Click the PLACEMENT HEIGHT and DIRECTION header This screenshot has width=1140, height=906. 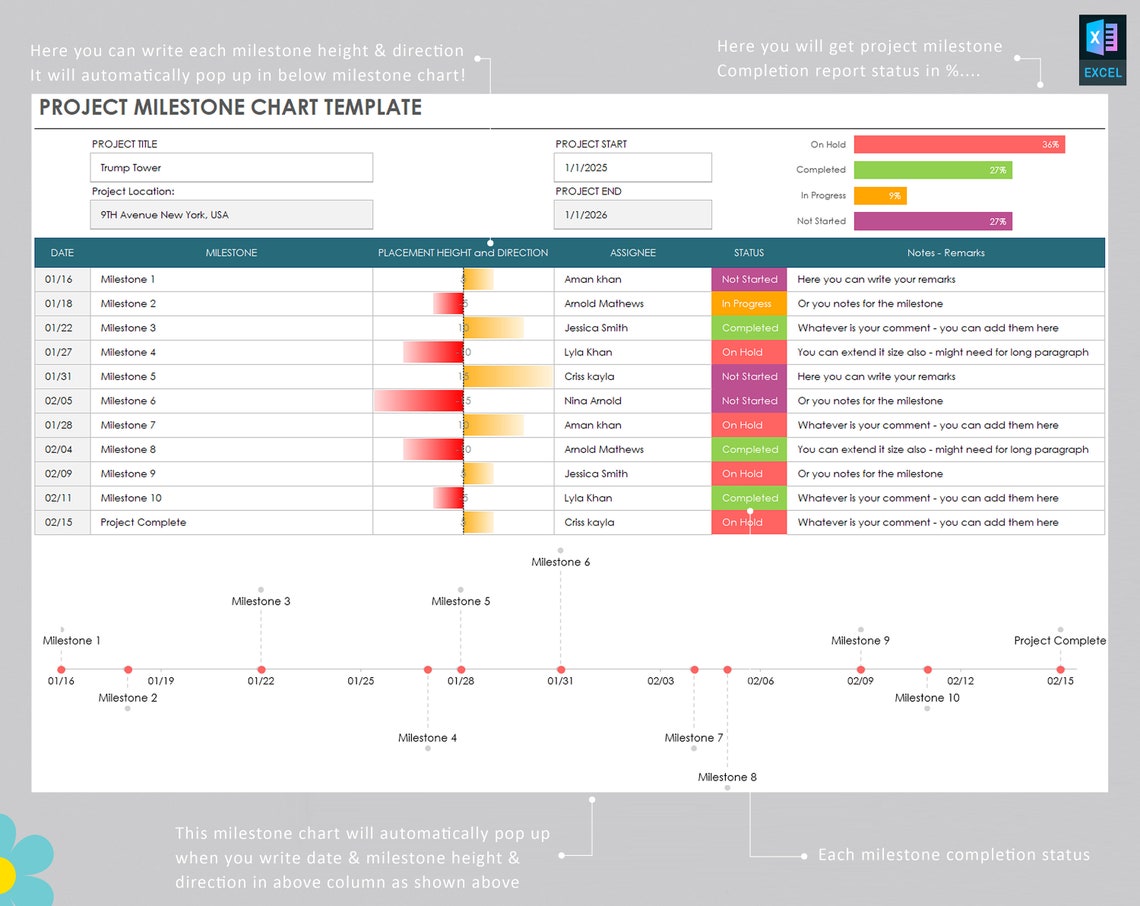pos(461,253)
